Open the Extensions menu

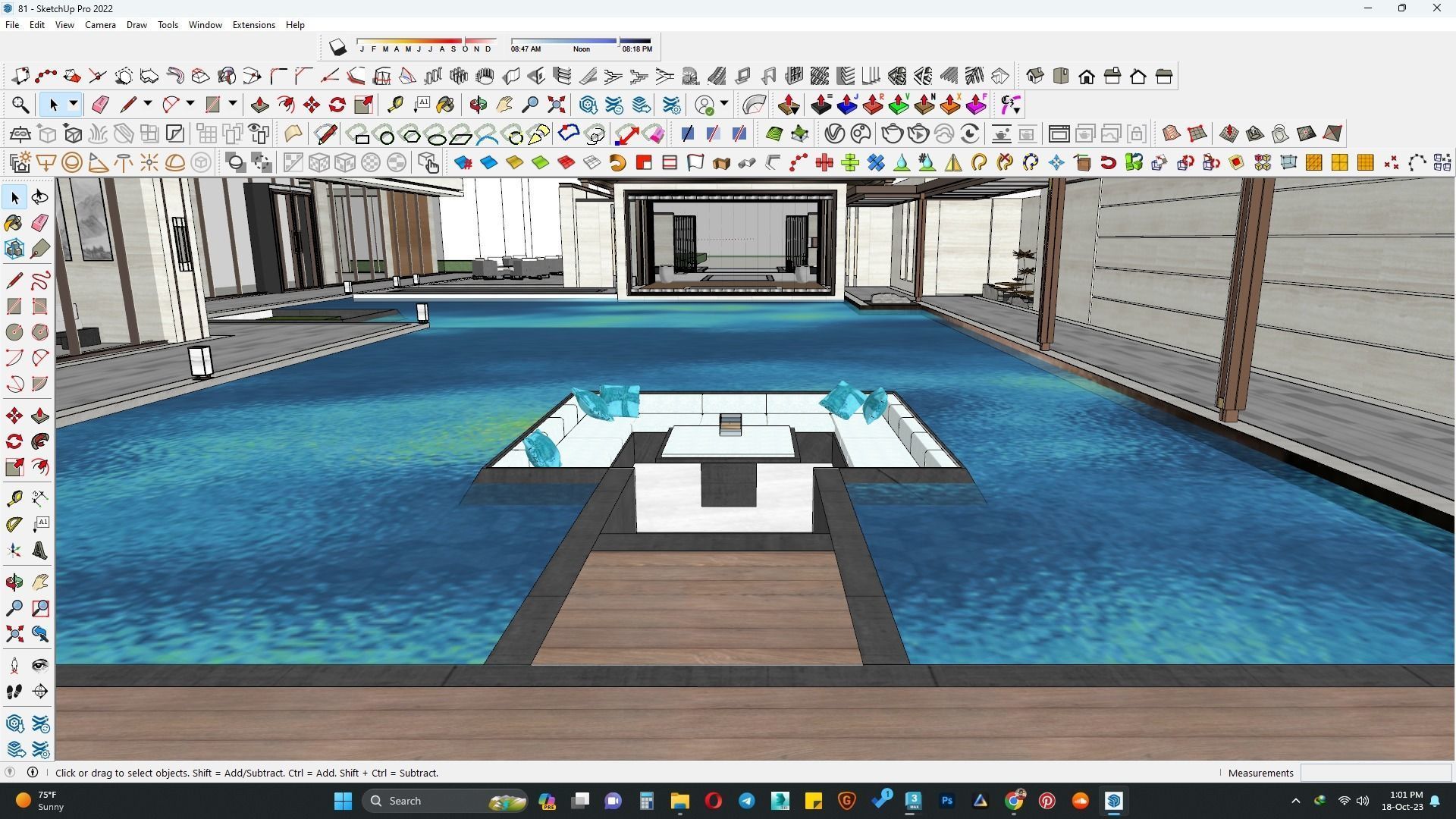click(253, 25)
